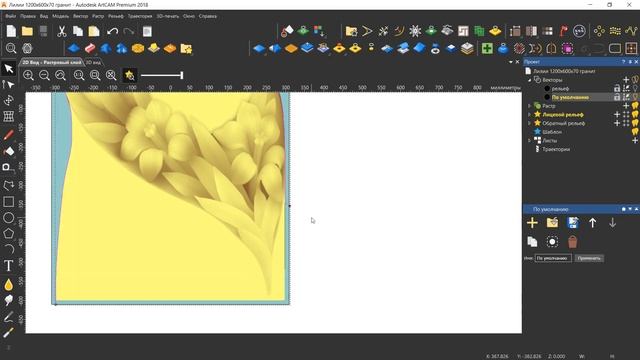
Task: Select the red Paint brush tool
Action: pyautogui.click(x=9, y=135)
